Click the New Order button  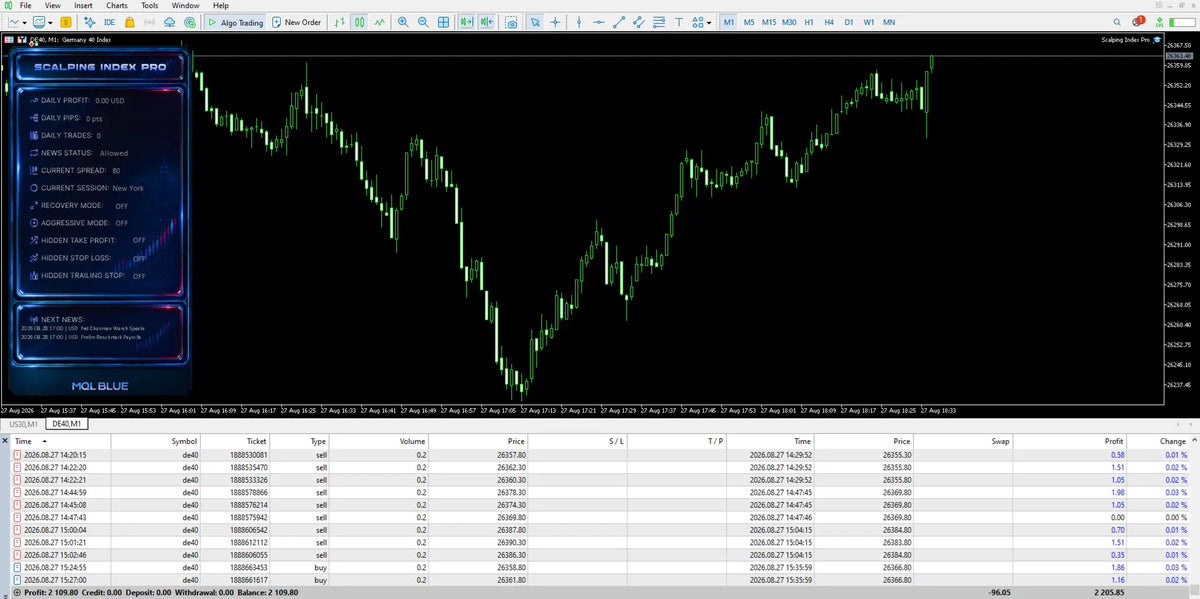click(297, 22)
